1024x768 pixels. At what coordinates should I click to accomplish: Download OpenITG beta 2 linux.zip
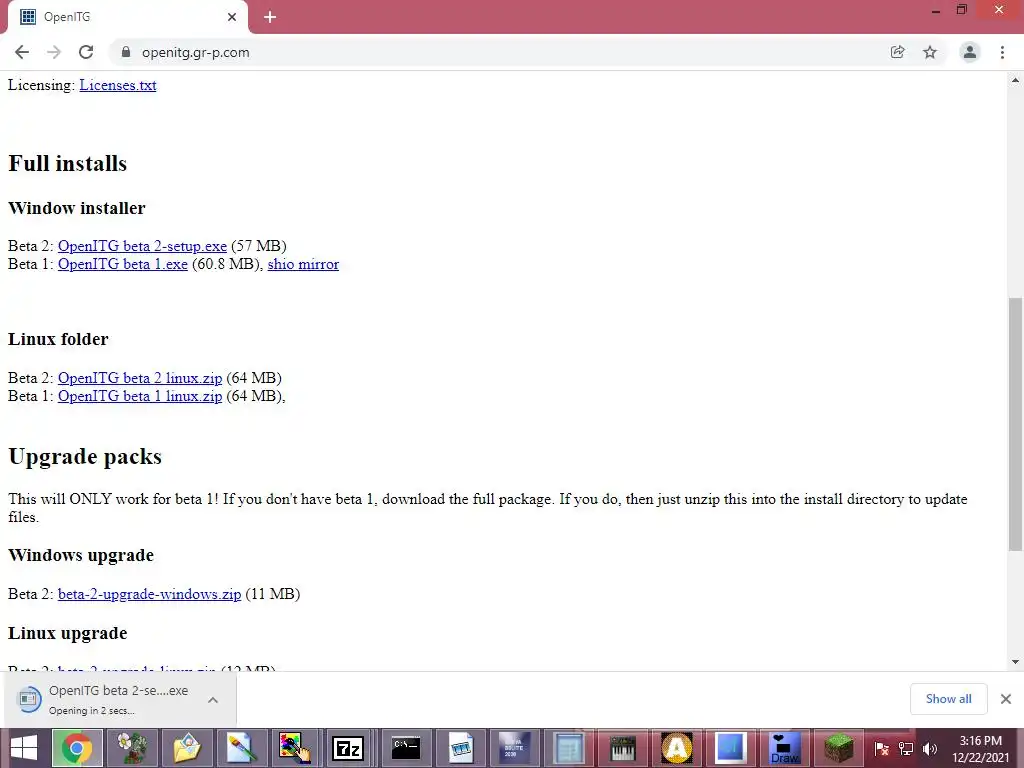pos(140,378)
